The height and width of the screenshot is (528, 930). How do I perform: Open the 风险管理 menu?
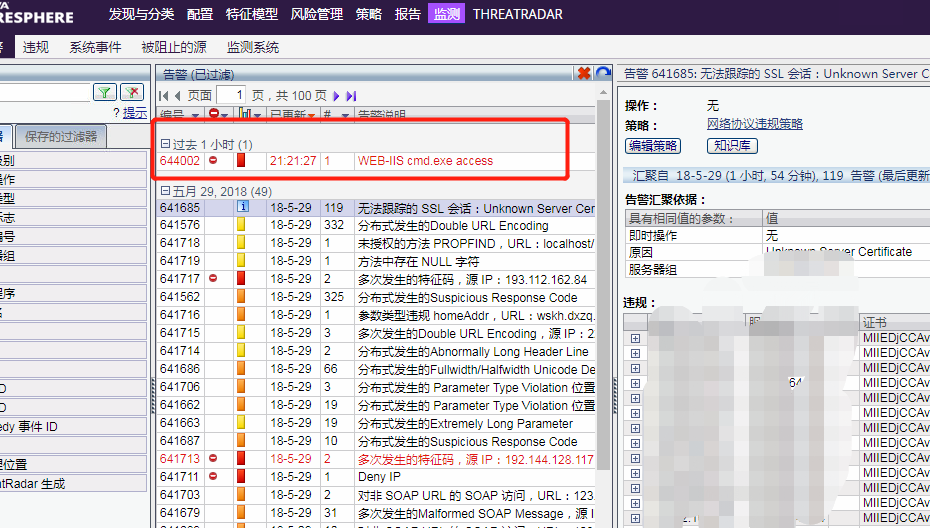coord(316,14)
